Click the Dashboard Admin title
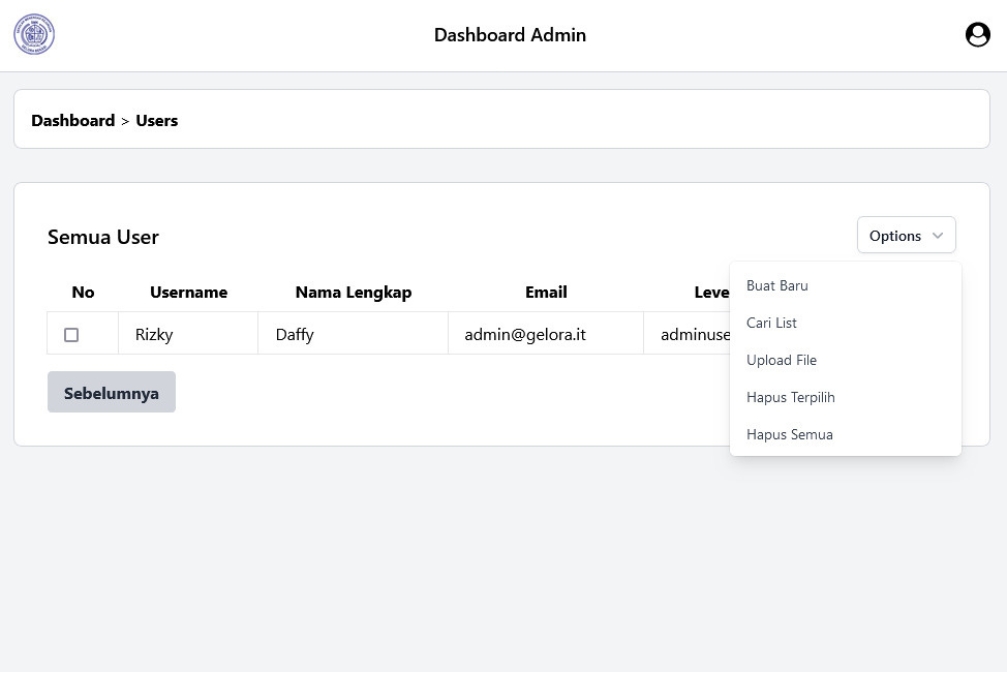Image resolution: width=1007 pixels, height=682 pixels. pyautogui.click(x=510, y=35)
